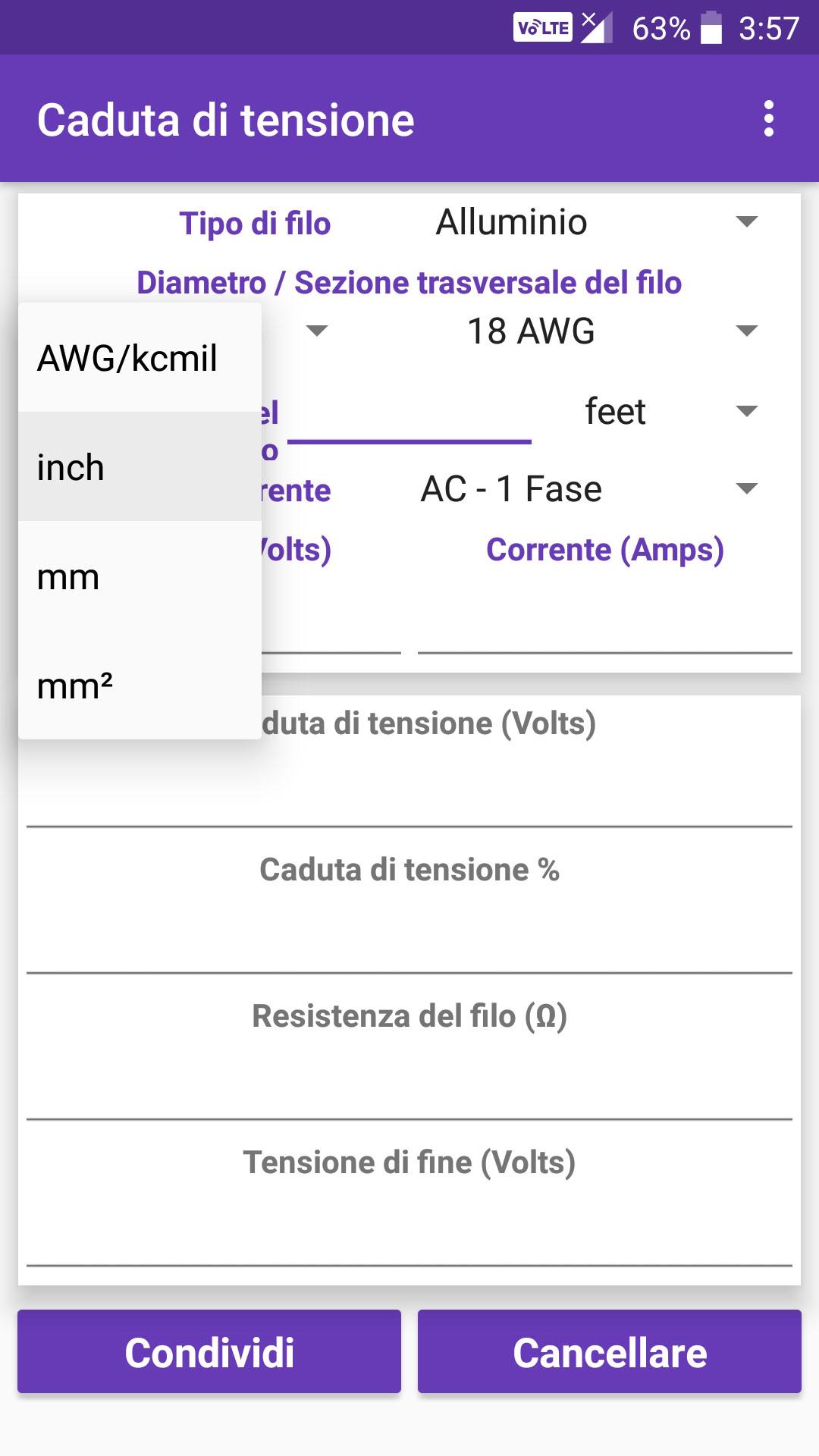Tap the Condividi share button

click(x=209, y=1352)
